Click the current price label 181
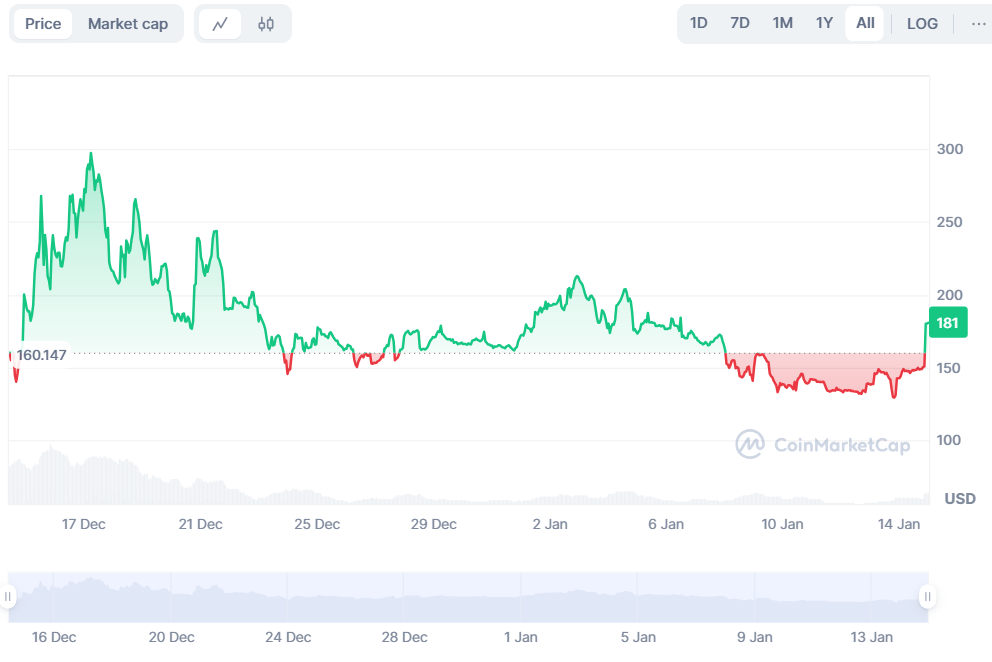 [x=947, y=323]
